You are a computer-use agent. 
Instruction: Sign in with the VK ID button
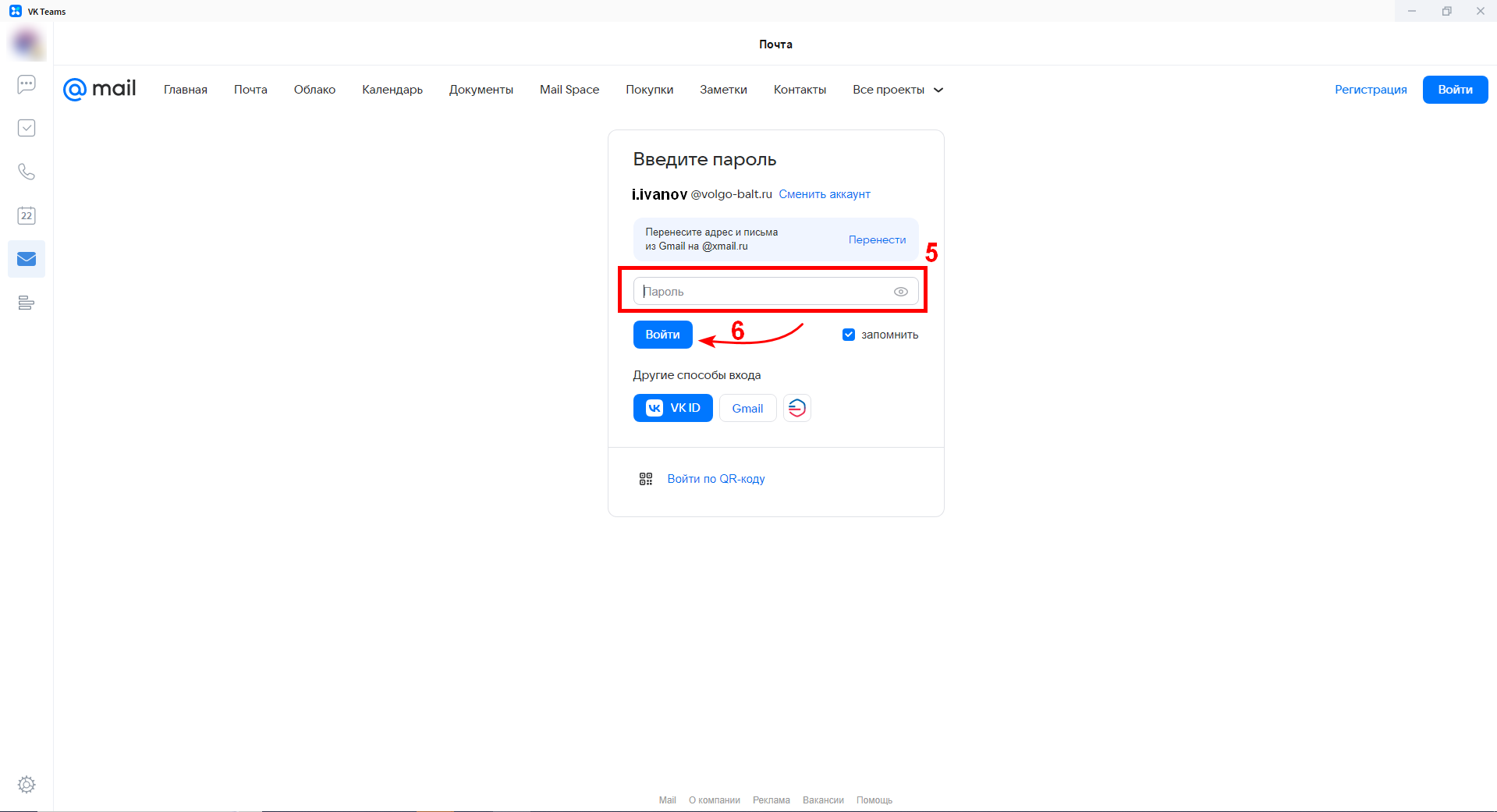(x=672, y=408)
